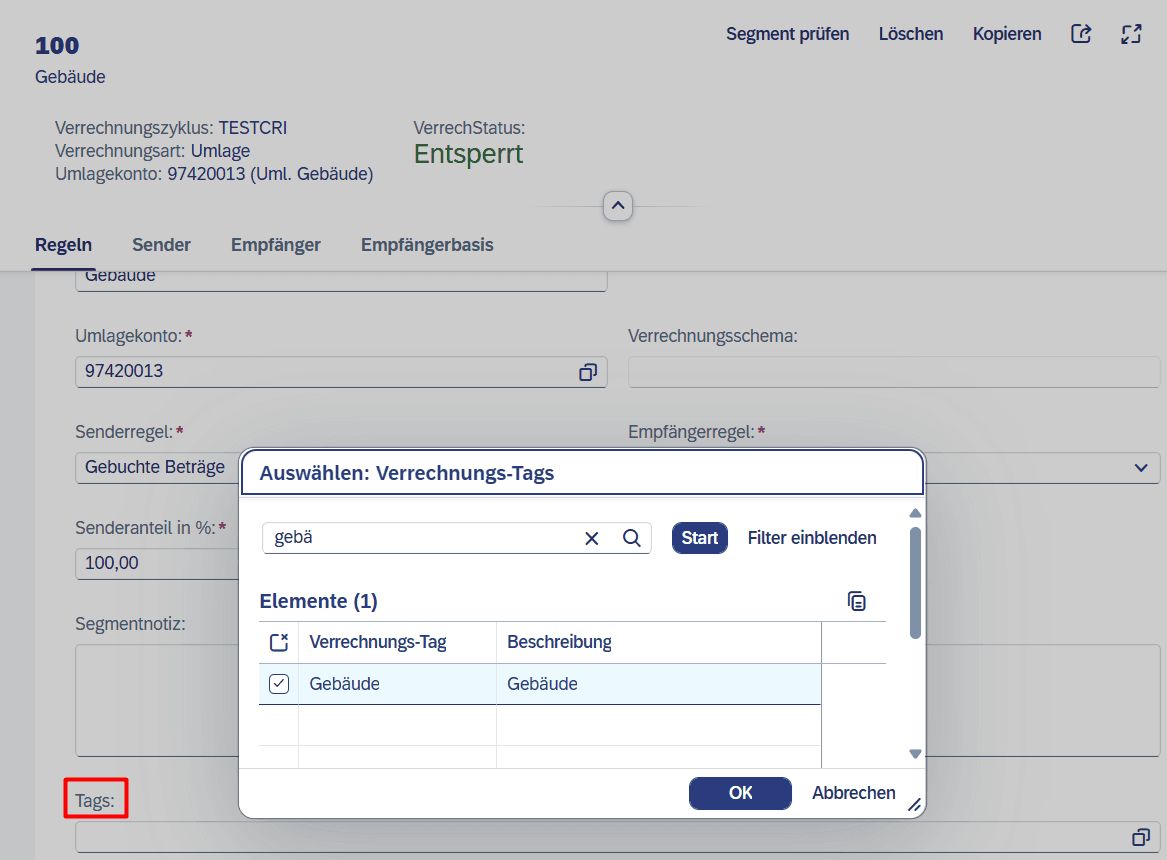Click Beschreibung column header
Image resolution: width=1167 pixels, height=860 pixels.
coord(659,642)
